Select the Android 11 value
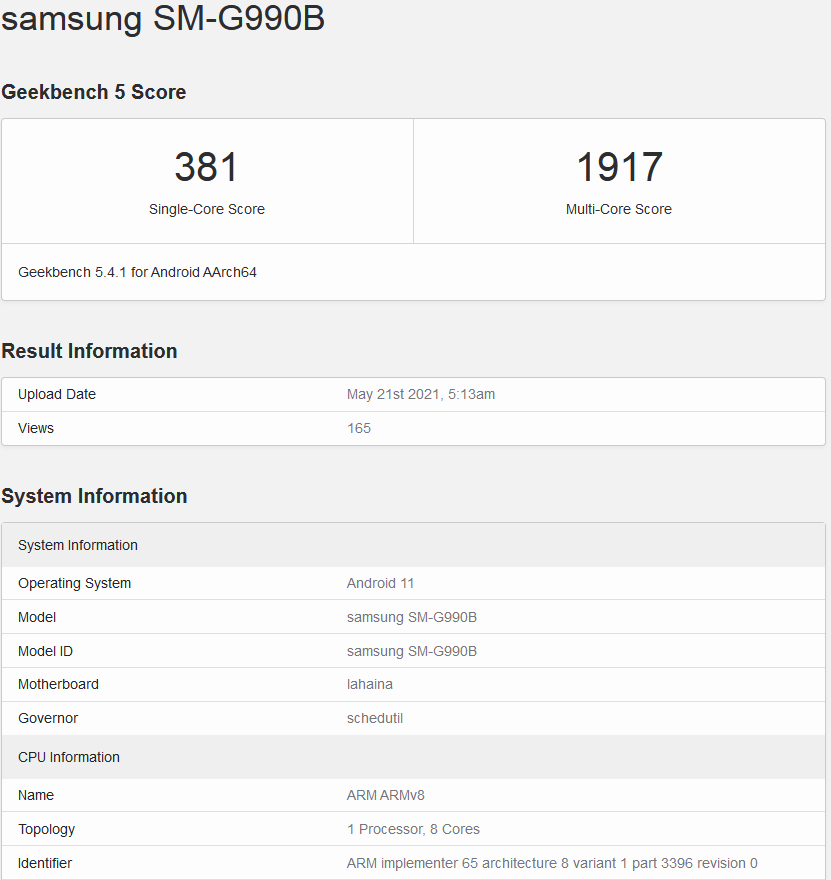The image size is (831, 880). coord(380,583)
